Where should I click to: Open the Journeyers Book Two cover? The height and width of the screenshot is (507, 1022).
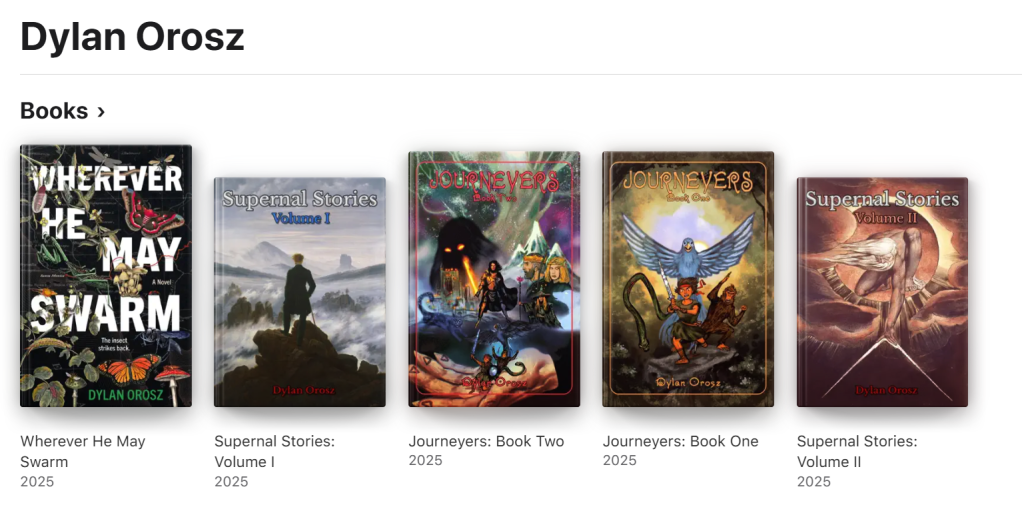click(x=494, y=279)
